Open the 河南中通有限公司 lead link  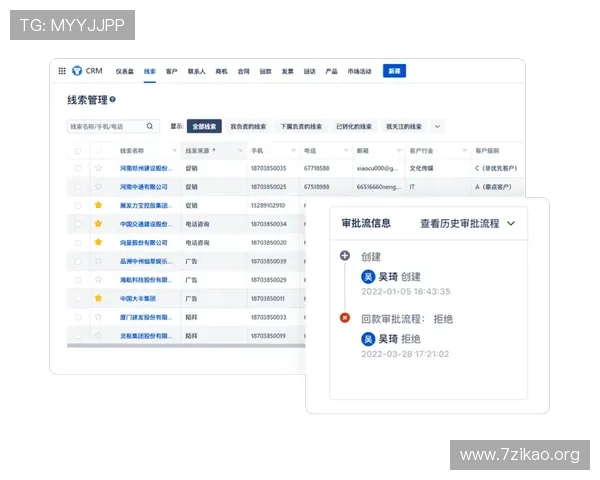pyautogui.click(x=144, y=187)
